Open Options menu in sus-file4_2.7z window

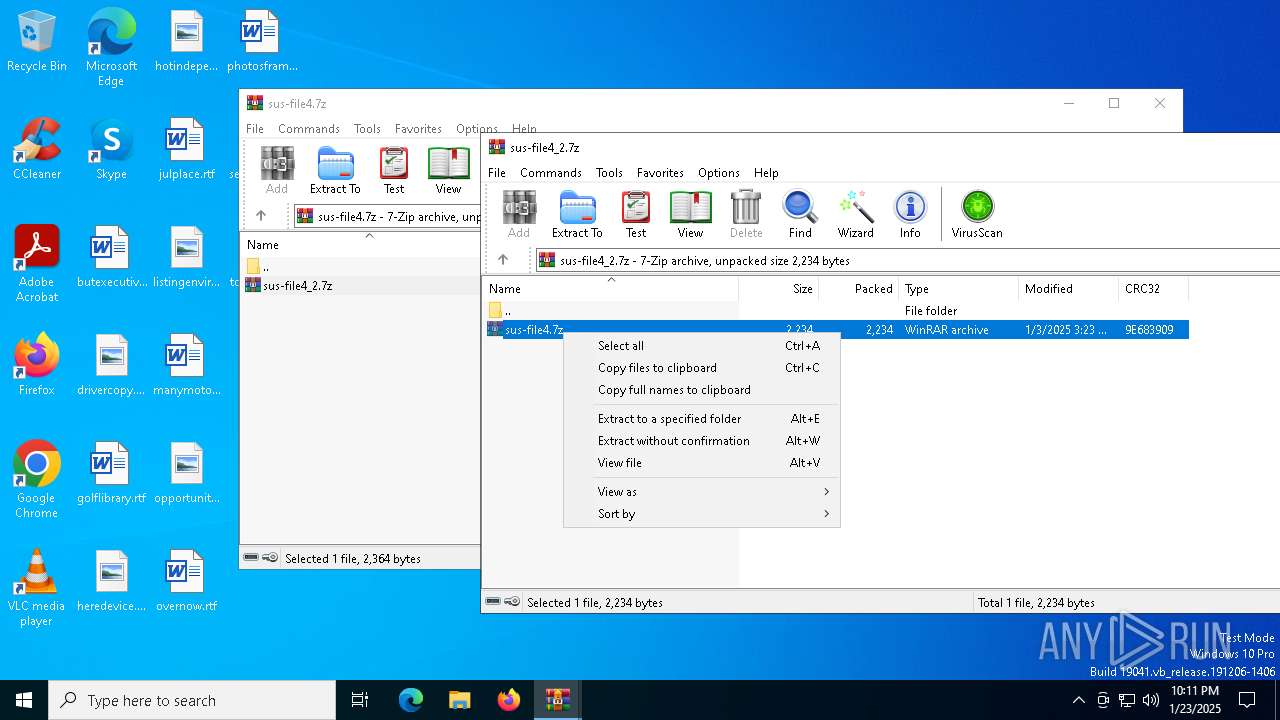point(719,173)
